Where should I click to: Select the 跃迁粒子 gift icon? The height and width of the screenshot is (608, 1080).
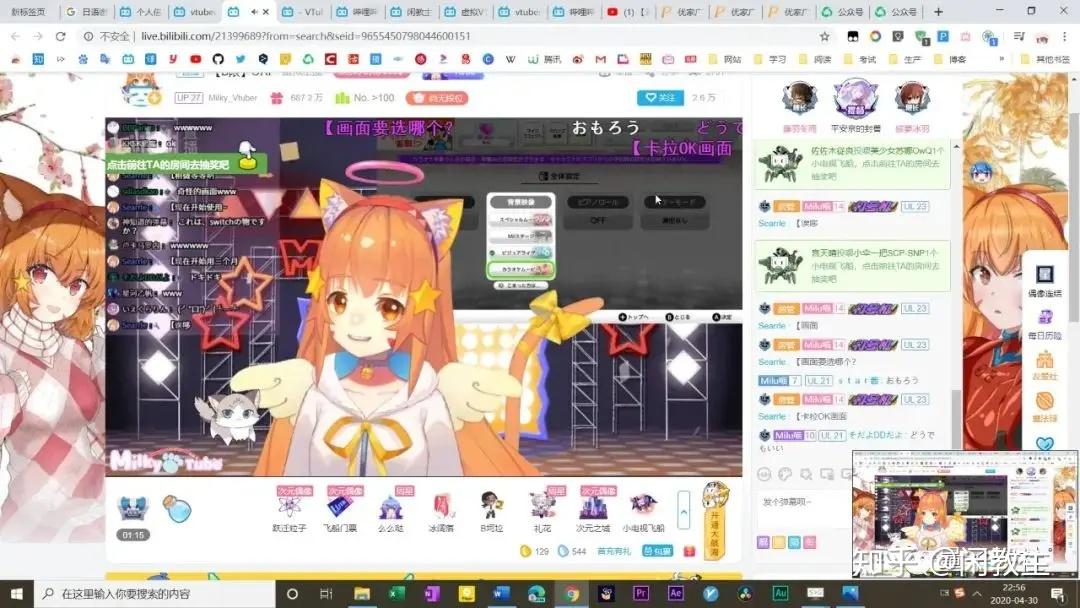289,507
